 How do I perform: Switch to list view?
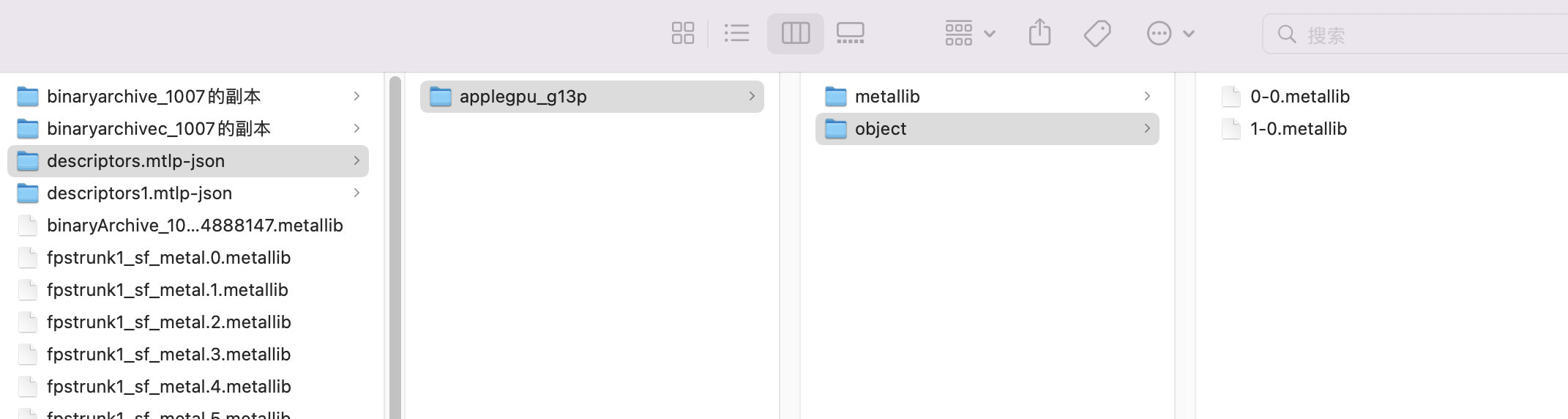pos(736,34)
